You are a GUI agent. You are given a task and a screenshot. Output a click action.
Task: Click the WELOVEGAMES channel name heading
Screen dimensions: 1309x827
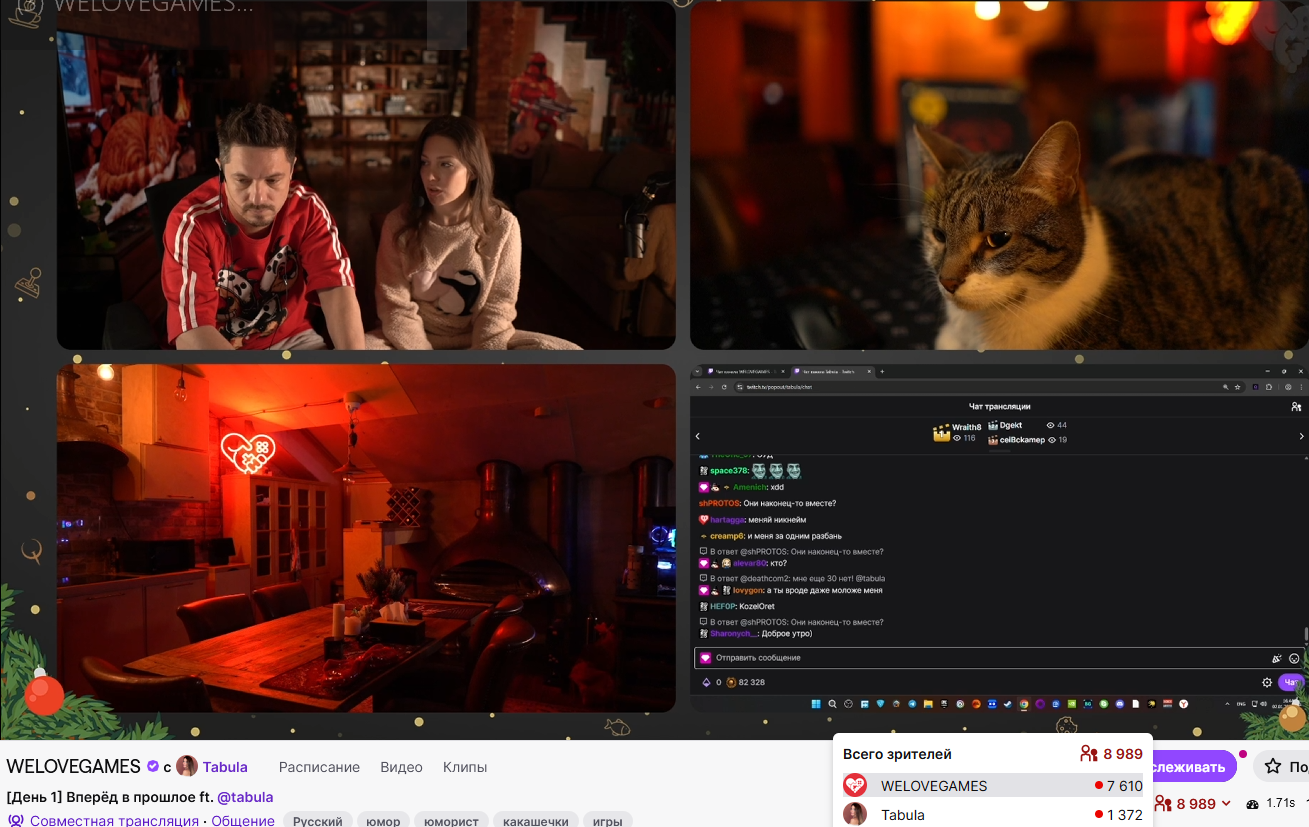(x=73, y=767)
